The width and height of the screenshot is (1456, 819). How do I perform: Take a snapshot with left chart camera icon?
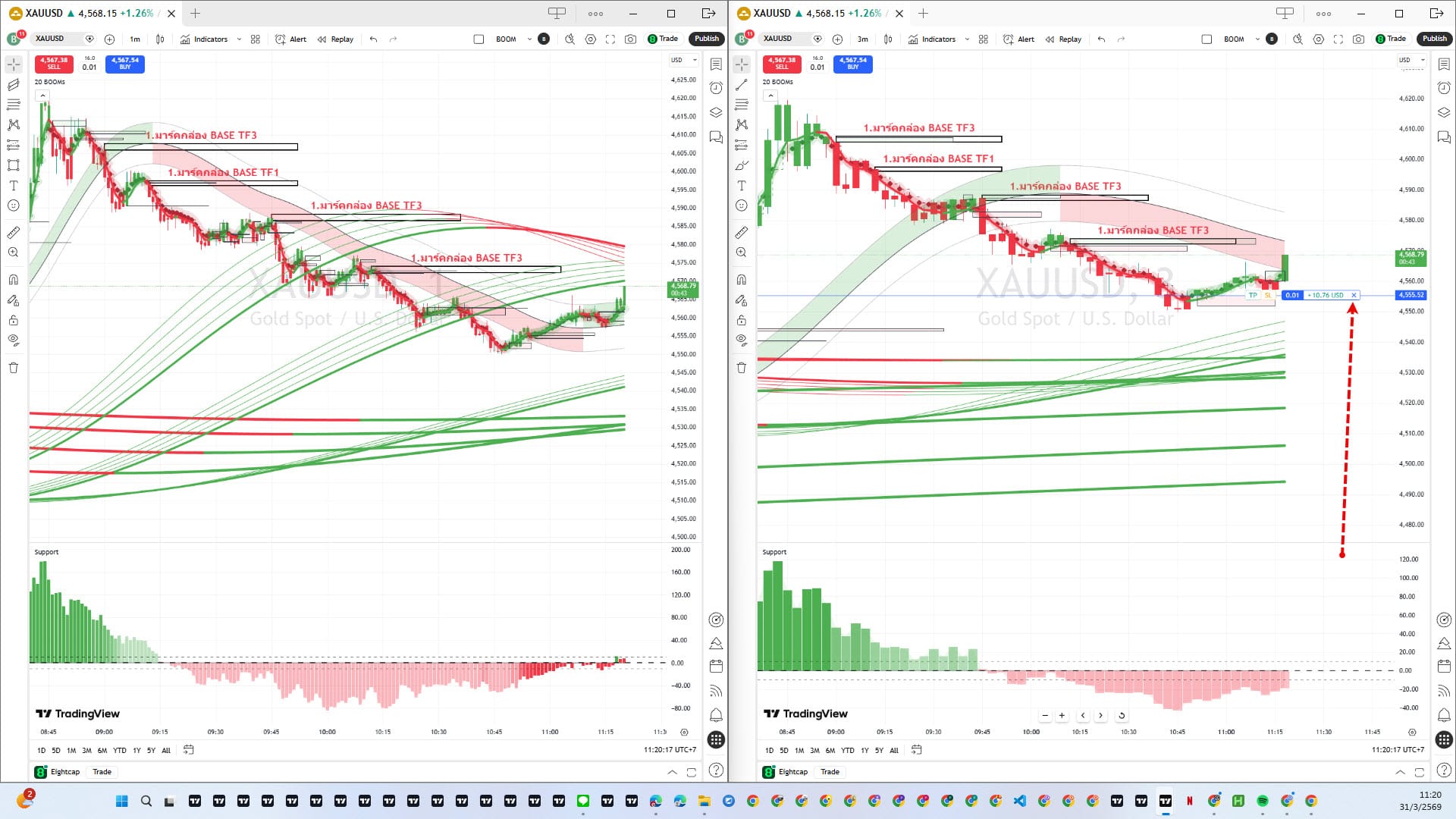pyautogui.click(x=630, y=39)
